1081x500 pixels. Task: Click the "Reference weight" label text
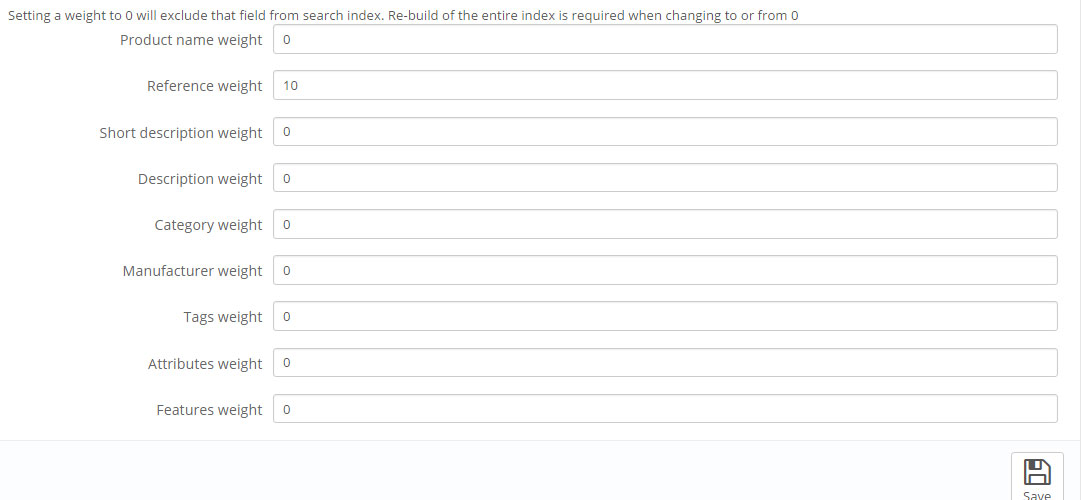click(204, 86)
